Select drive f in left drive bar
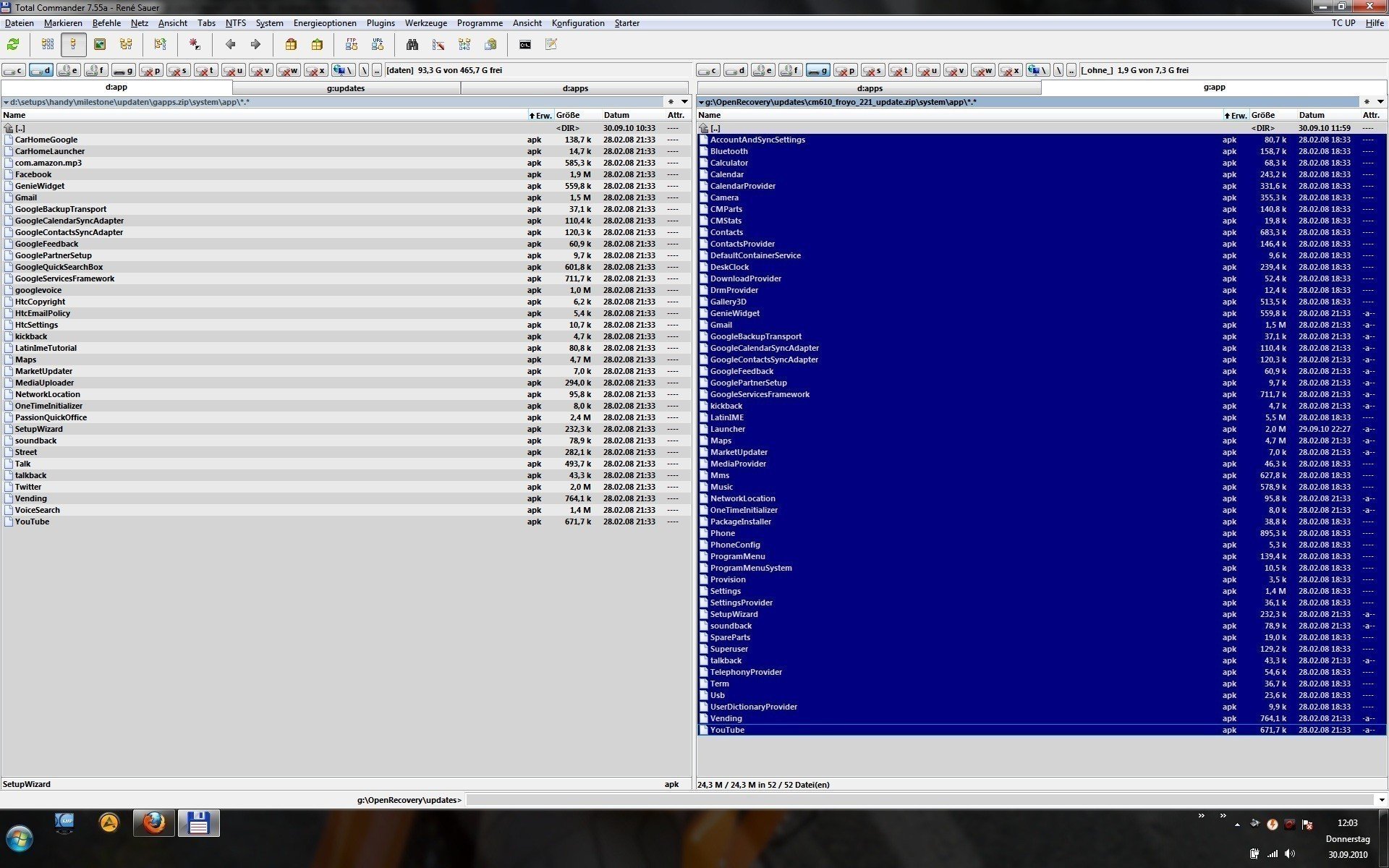The width and height of the screenshot is (1389, 868). pos(96,70)
